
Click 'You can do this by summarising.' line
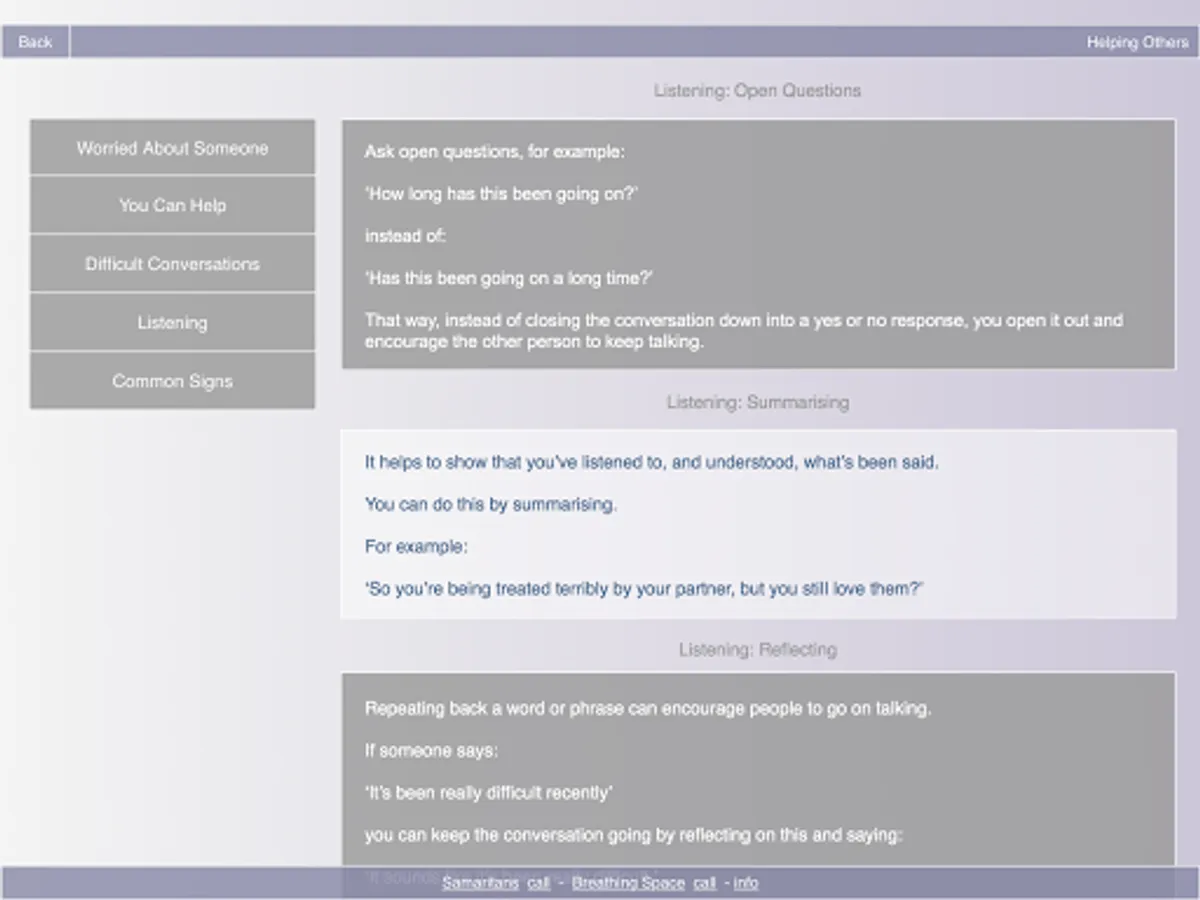point(491,505)
